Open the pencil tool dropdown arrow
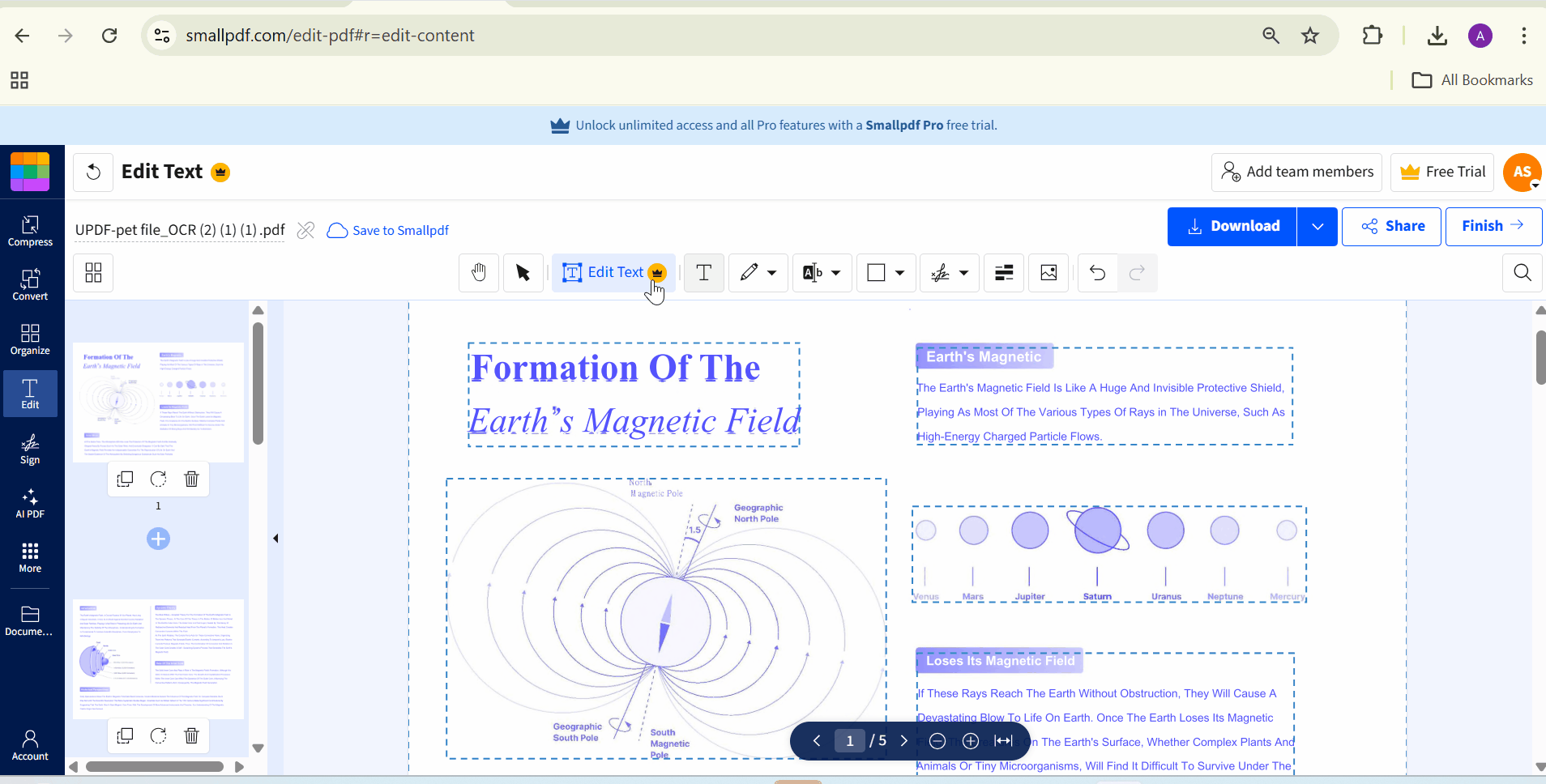Image resolution: width=1546 pixels, height=784 pixels. [x=772, y=273]
